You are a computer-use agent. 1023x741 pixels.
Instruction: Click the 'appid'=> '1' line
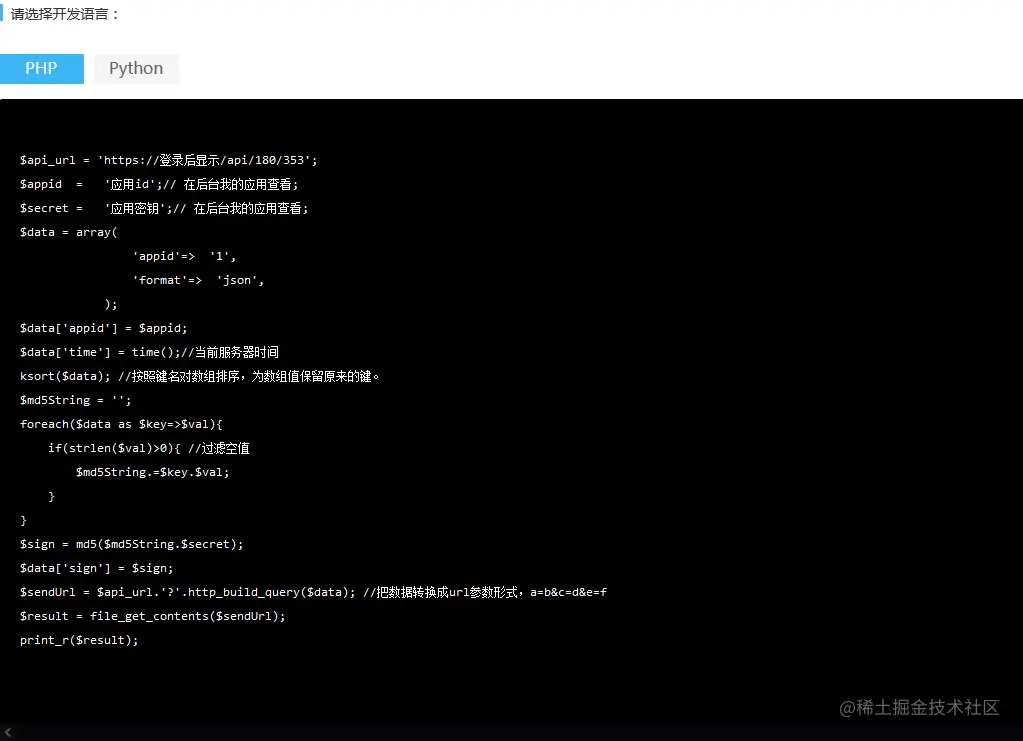184,256
